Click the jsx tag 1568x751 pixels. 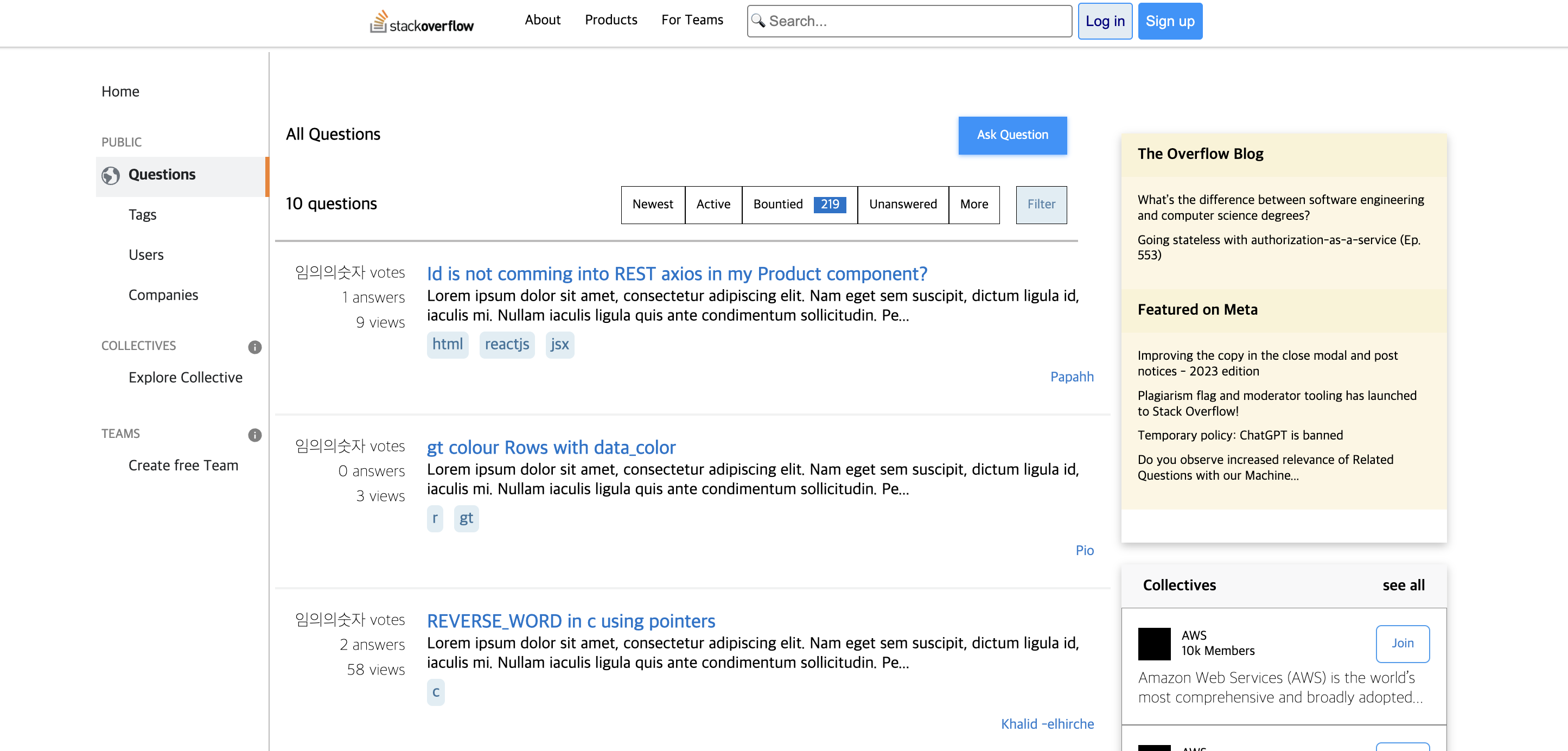559,345
